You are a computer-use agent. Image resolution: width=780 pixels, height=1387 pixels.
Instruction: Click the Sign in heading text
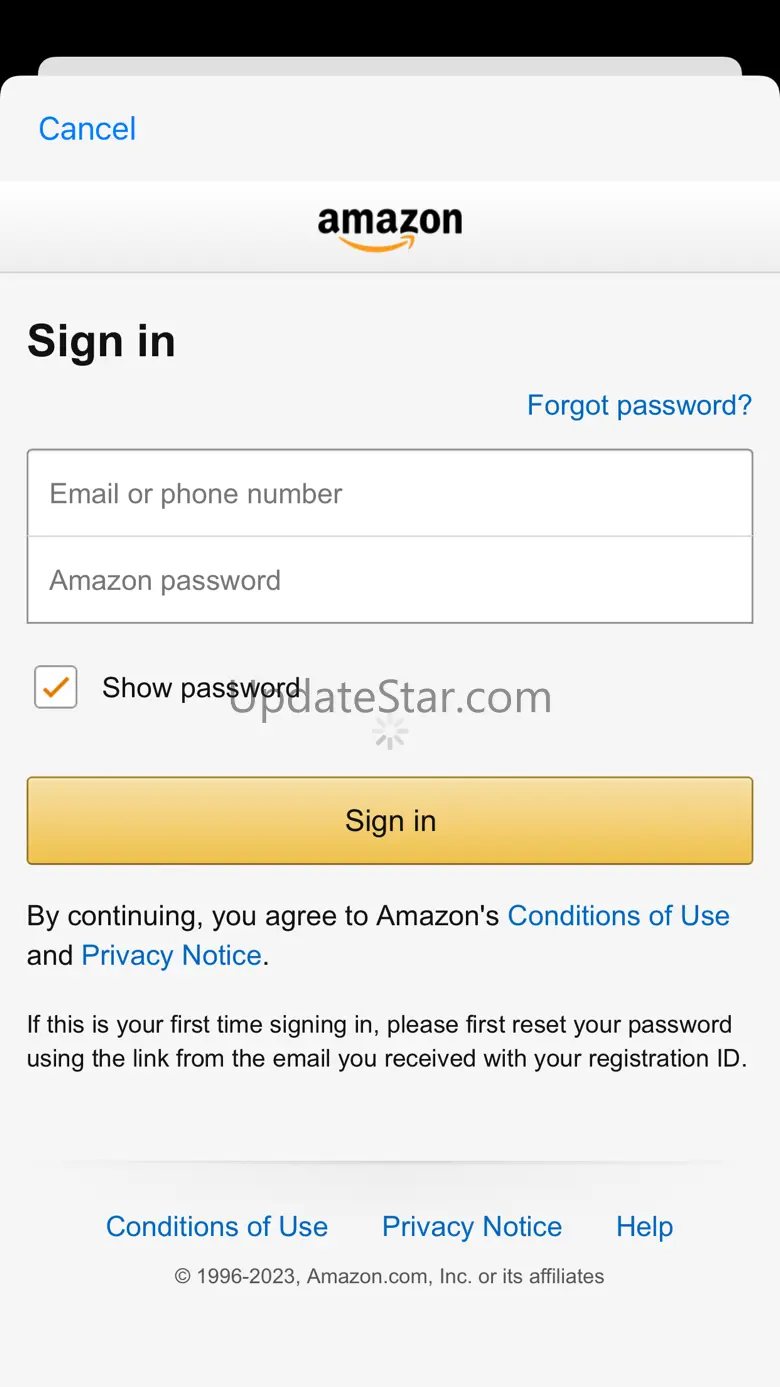[101, 341]
